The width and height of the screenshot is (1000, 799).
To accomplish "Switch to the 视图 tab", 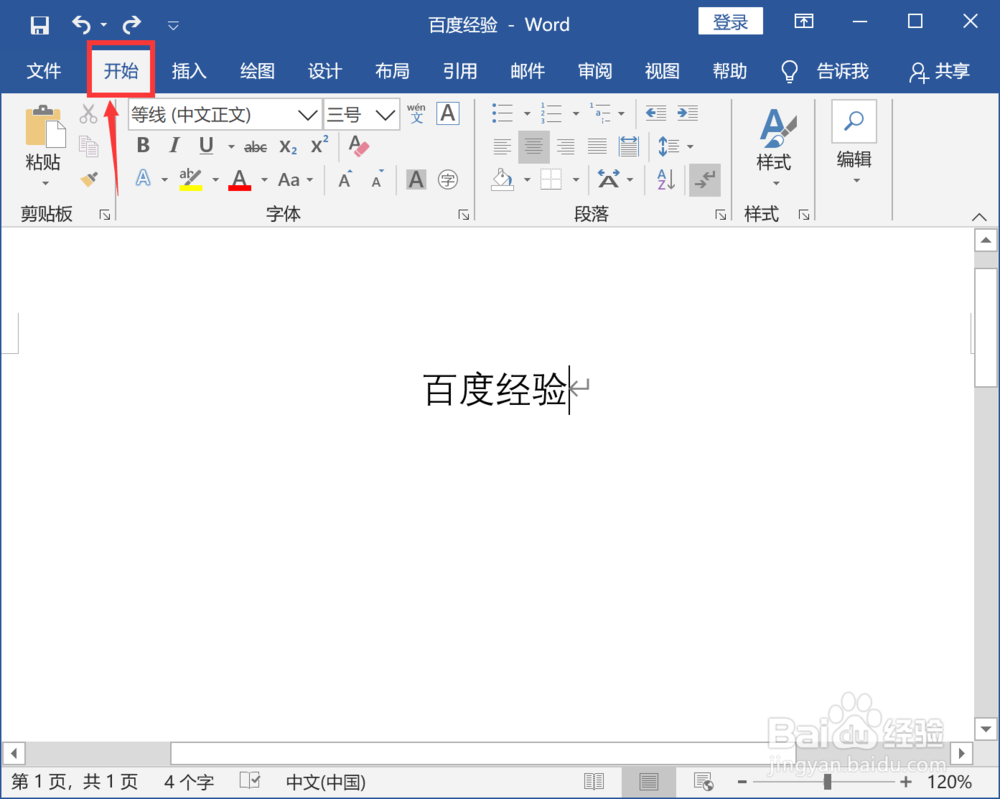I will pyautogui.click(x=662, y=71).
